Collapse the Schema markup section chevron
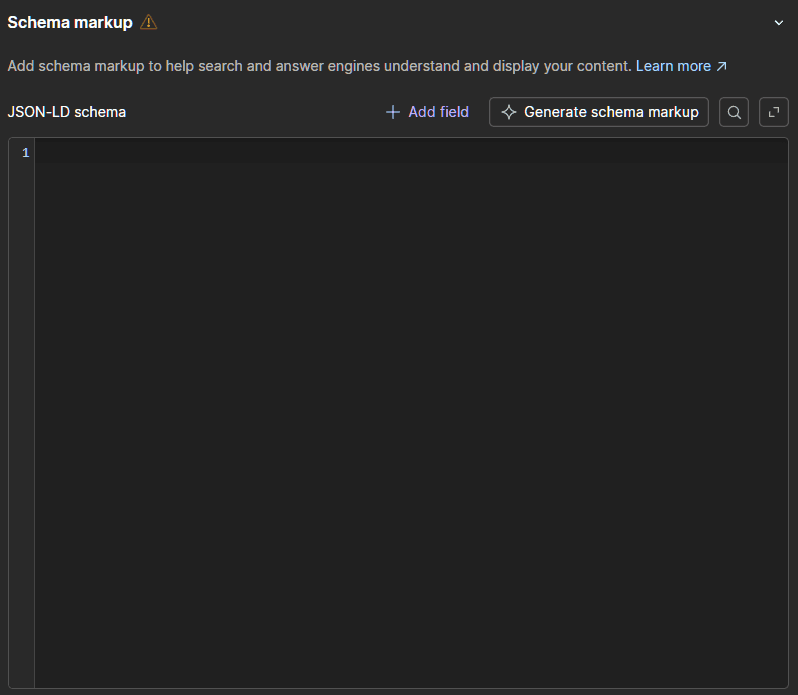The height and width of the screenshot is (695, 798). (778, 23)
